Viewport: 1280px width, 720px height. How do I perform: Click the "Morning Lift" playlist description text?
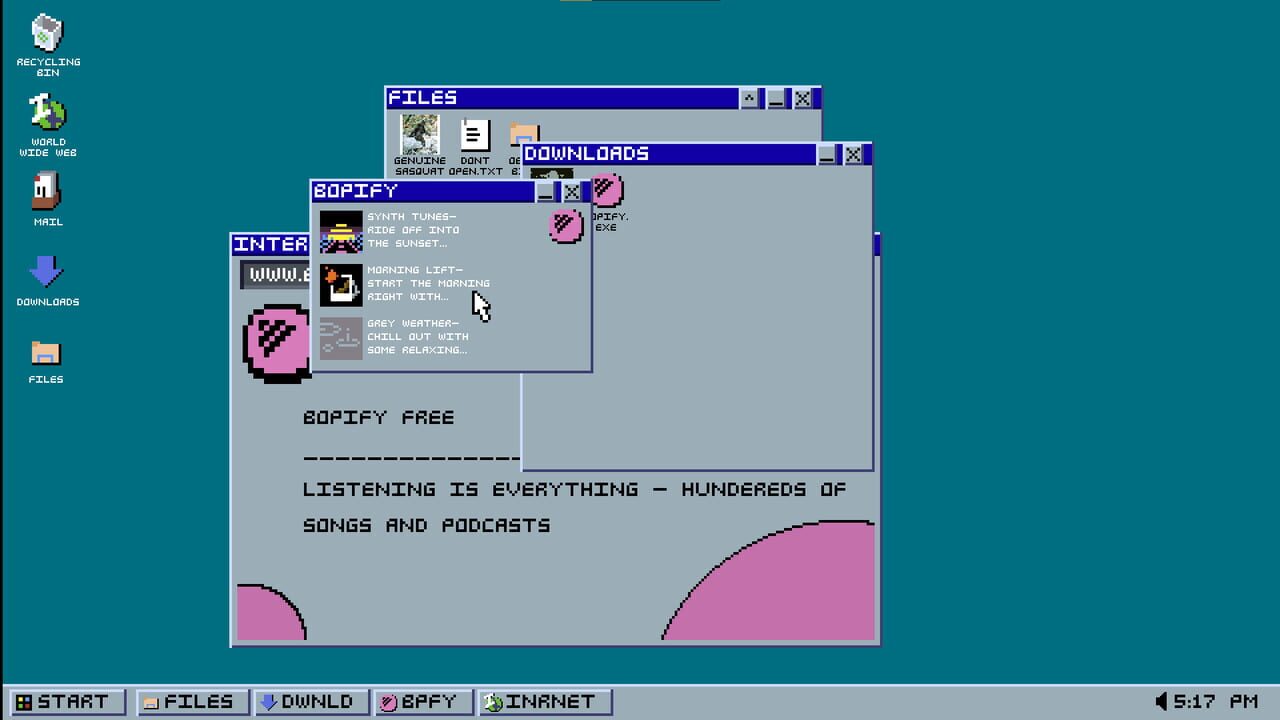click(x=428, y=283)
